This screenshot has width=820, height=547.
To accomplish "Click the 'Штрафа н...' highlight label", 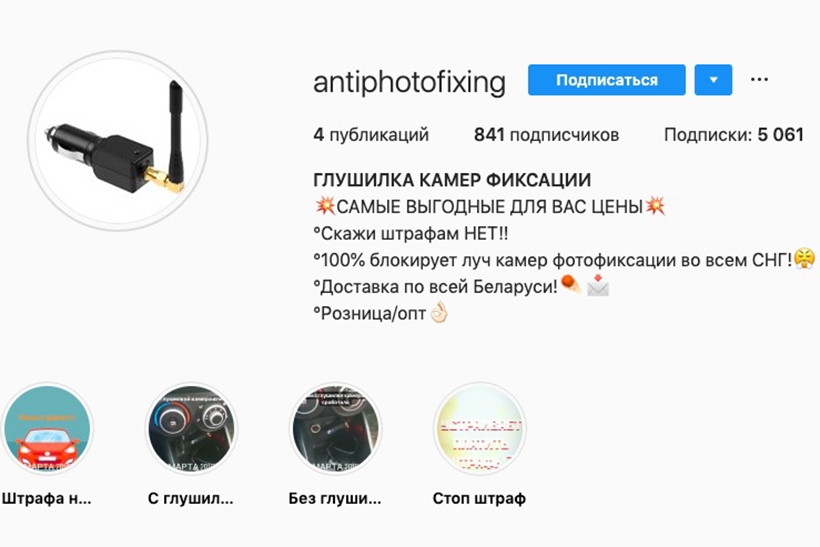I will [x=47, y=498].
